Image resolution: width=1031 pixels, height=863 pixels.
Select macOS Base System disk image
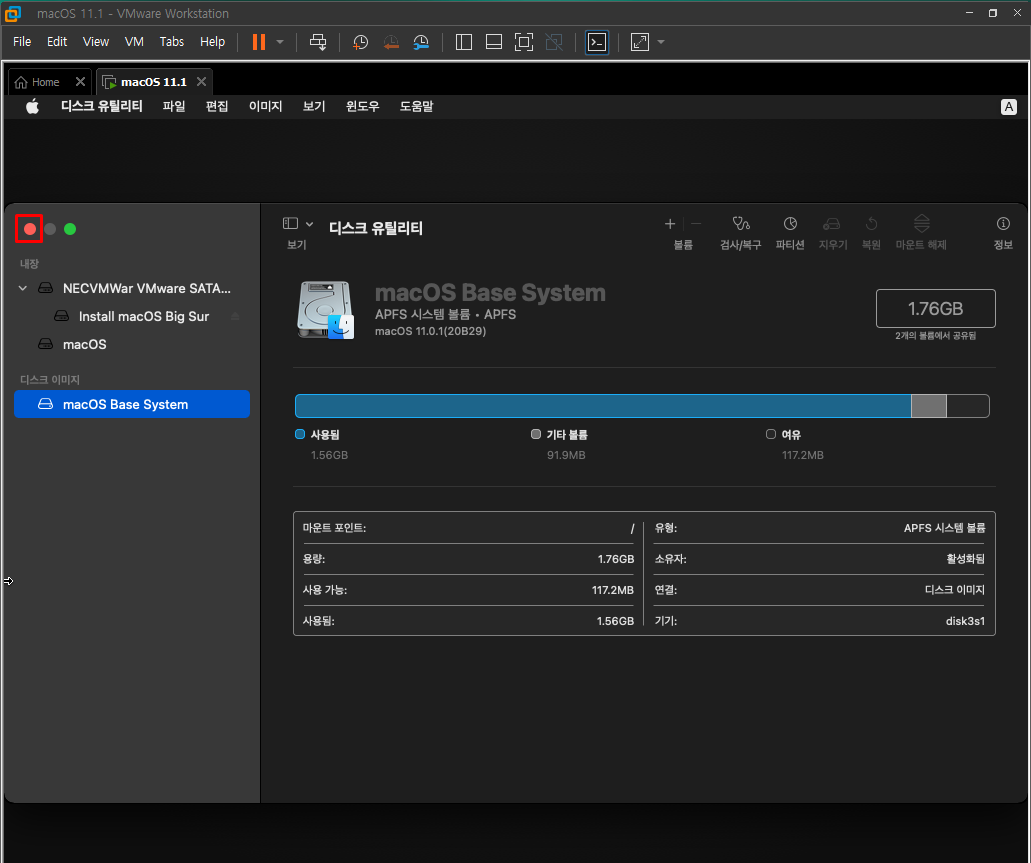click(132, 404)
